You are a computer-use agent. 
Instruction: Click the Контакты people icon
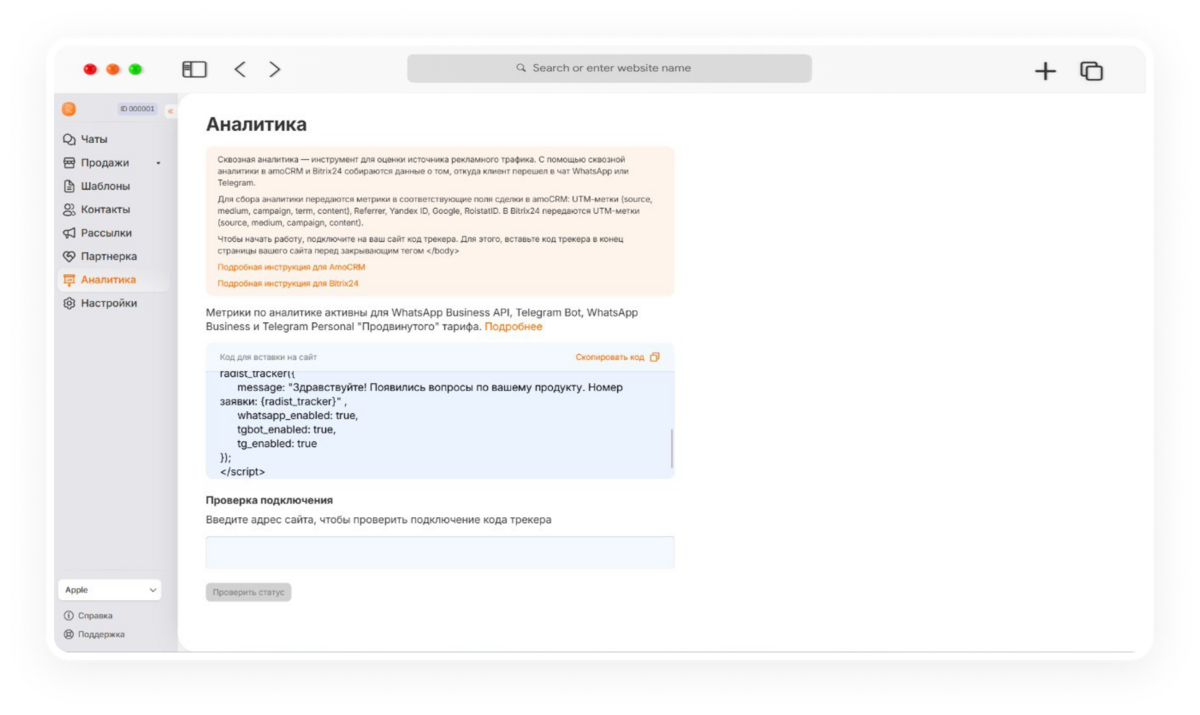point(69,210)
